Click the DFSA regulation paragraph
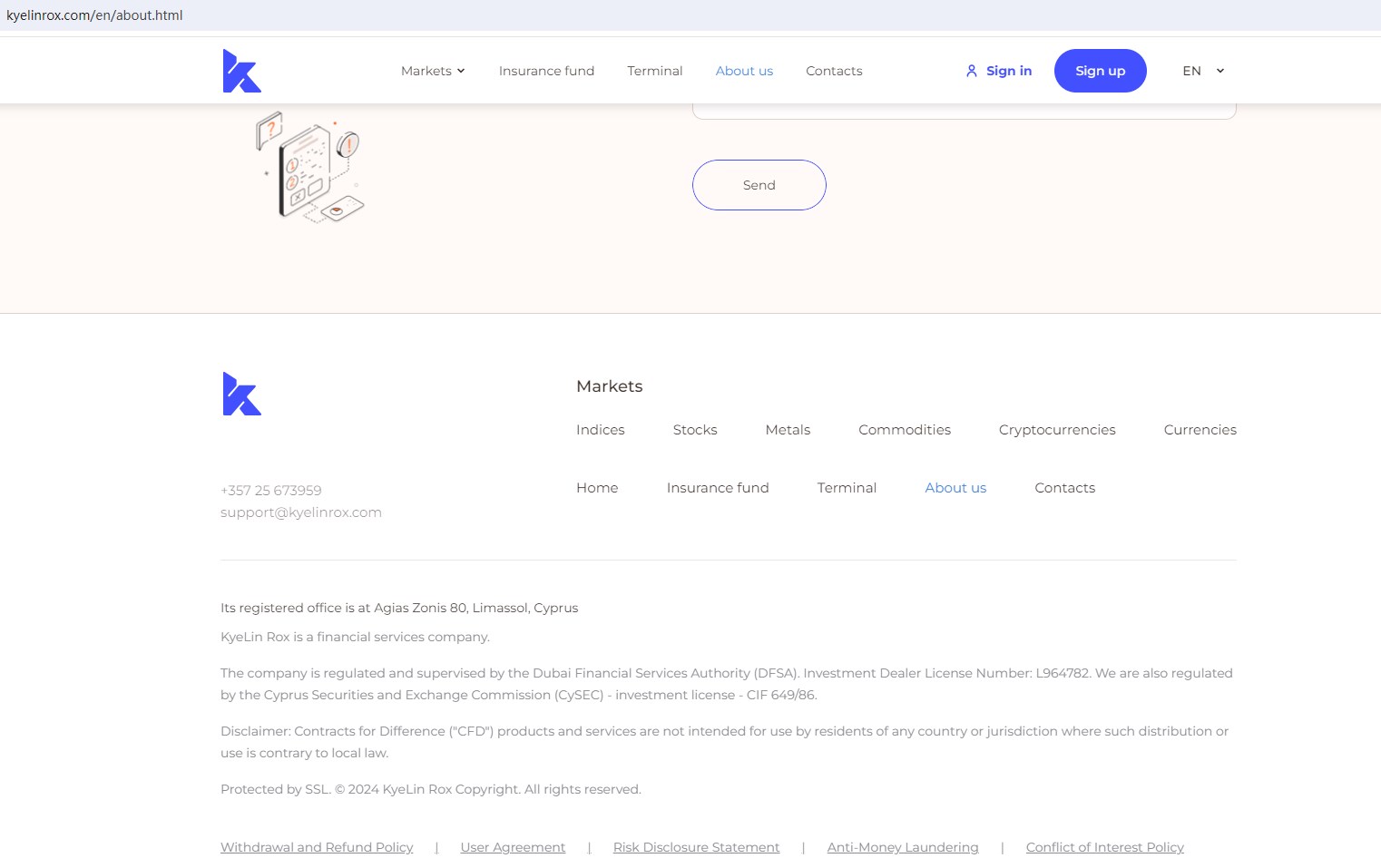Viewport: 1381px width, 868px height. pyautogui.click(x=727, y=684)
